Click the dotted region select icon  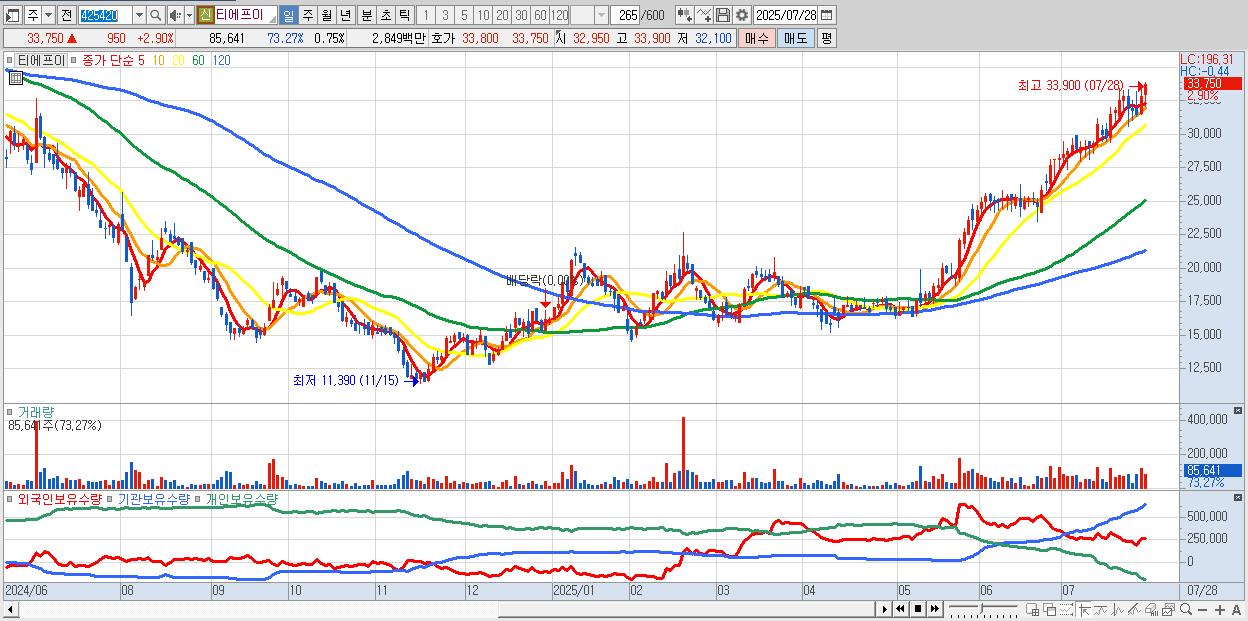[1066, 609]
